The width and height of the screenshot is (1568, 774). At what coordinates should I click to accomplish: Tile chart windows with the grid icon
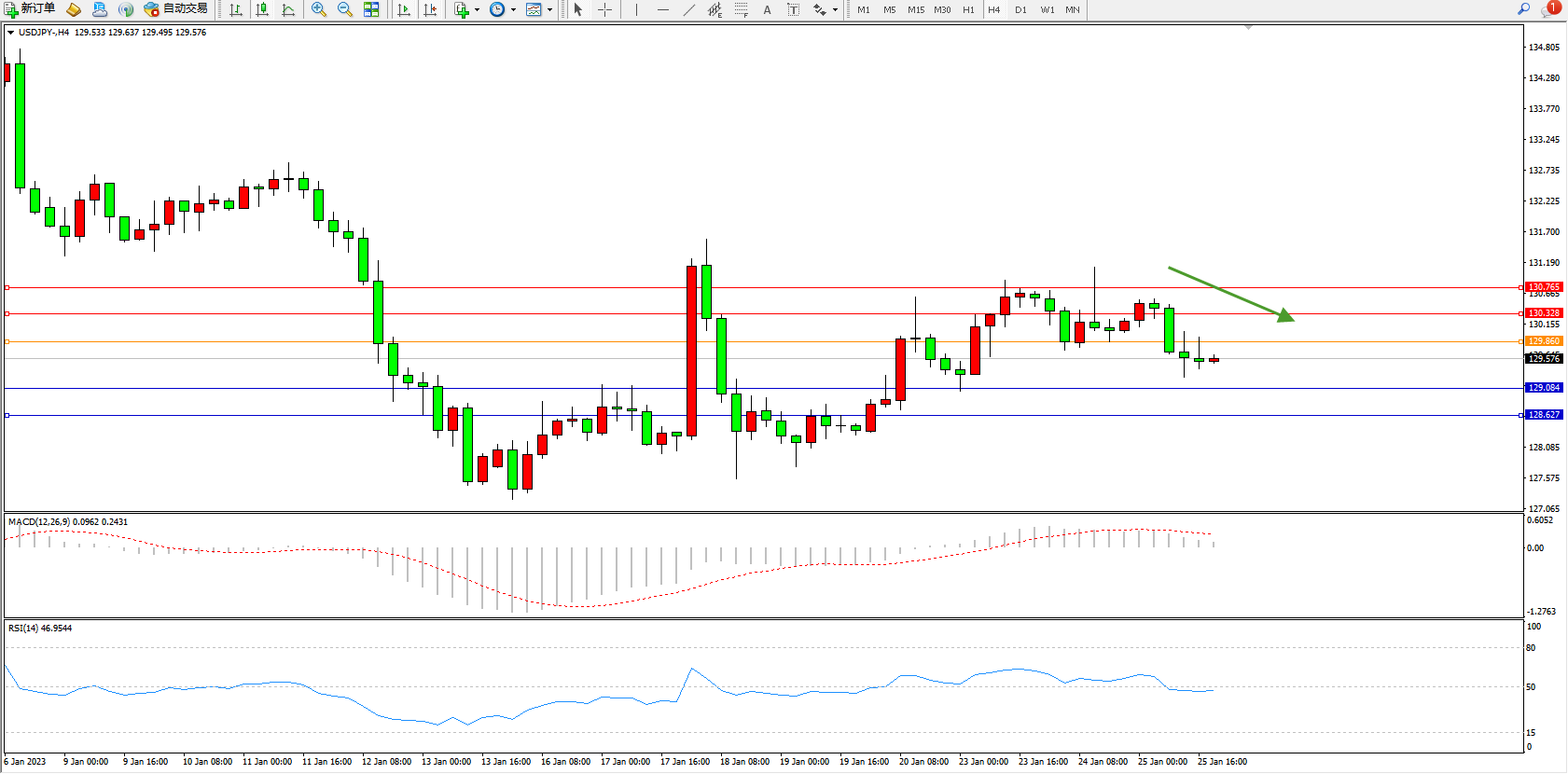coord(371,9)
